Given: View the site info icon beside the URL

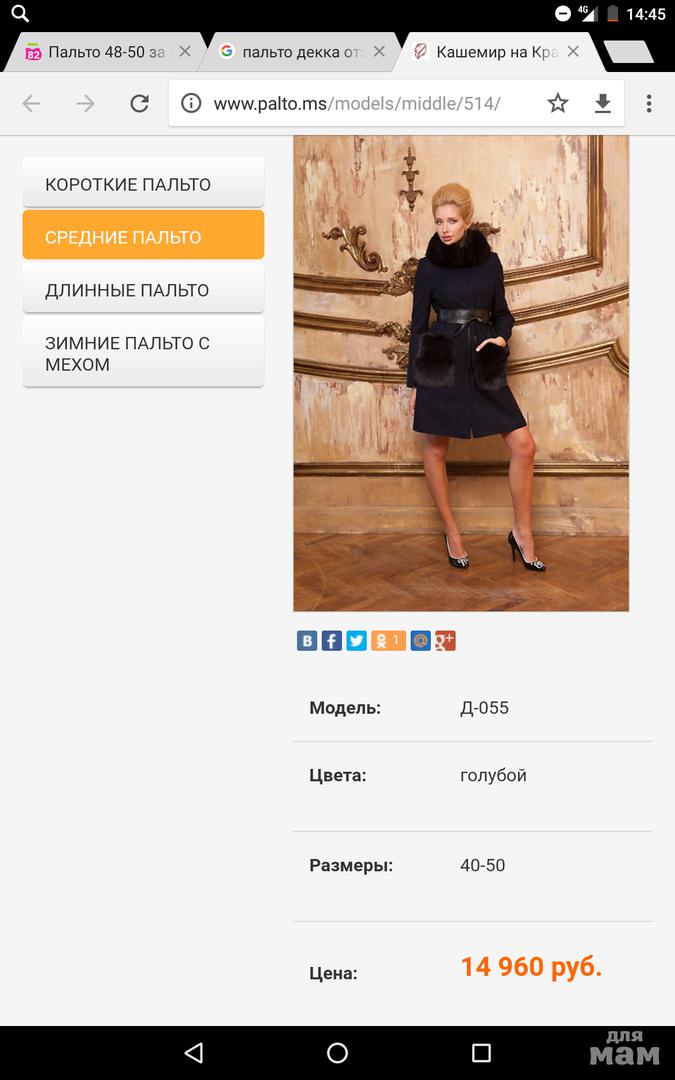Looking at the screenshot, I should coord(191,103).
